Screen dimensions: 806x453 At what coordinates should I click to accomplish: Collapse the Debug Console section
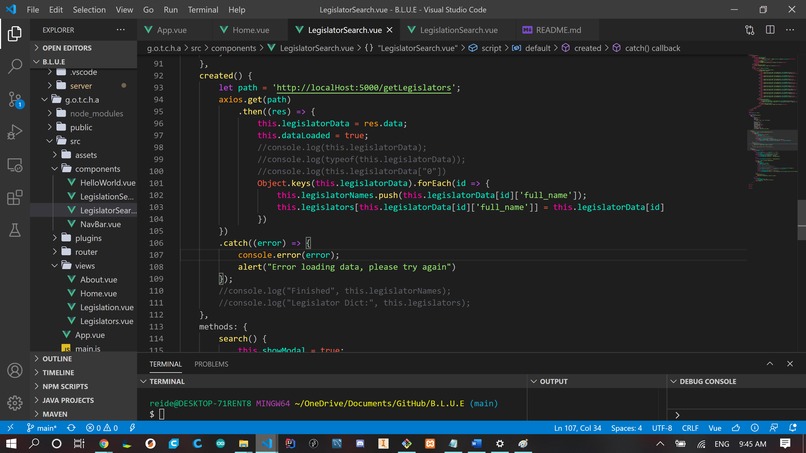[x=736, y=381]
